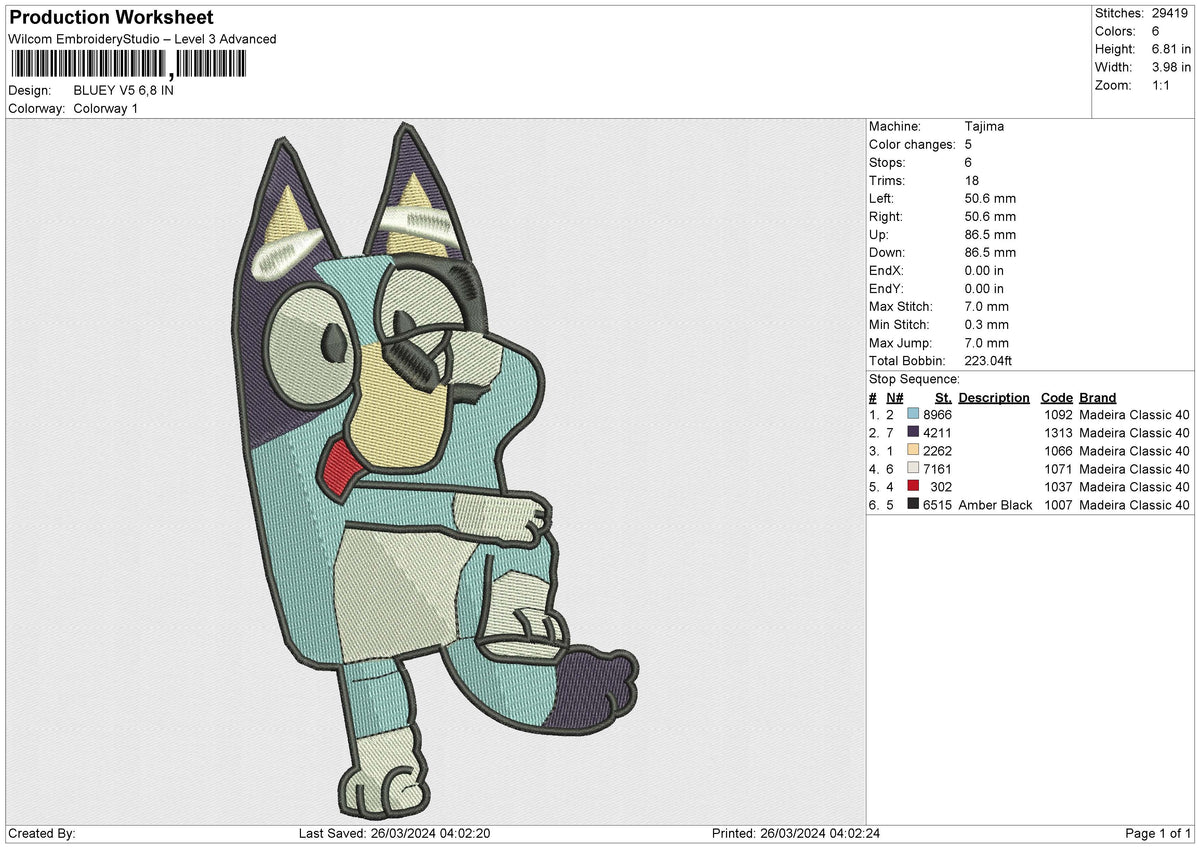Click the barcode under the worksheet title
This screenshot has width=1200, height=848.
point(128,65)
